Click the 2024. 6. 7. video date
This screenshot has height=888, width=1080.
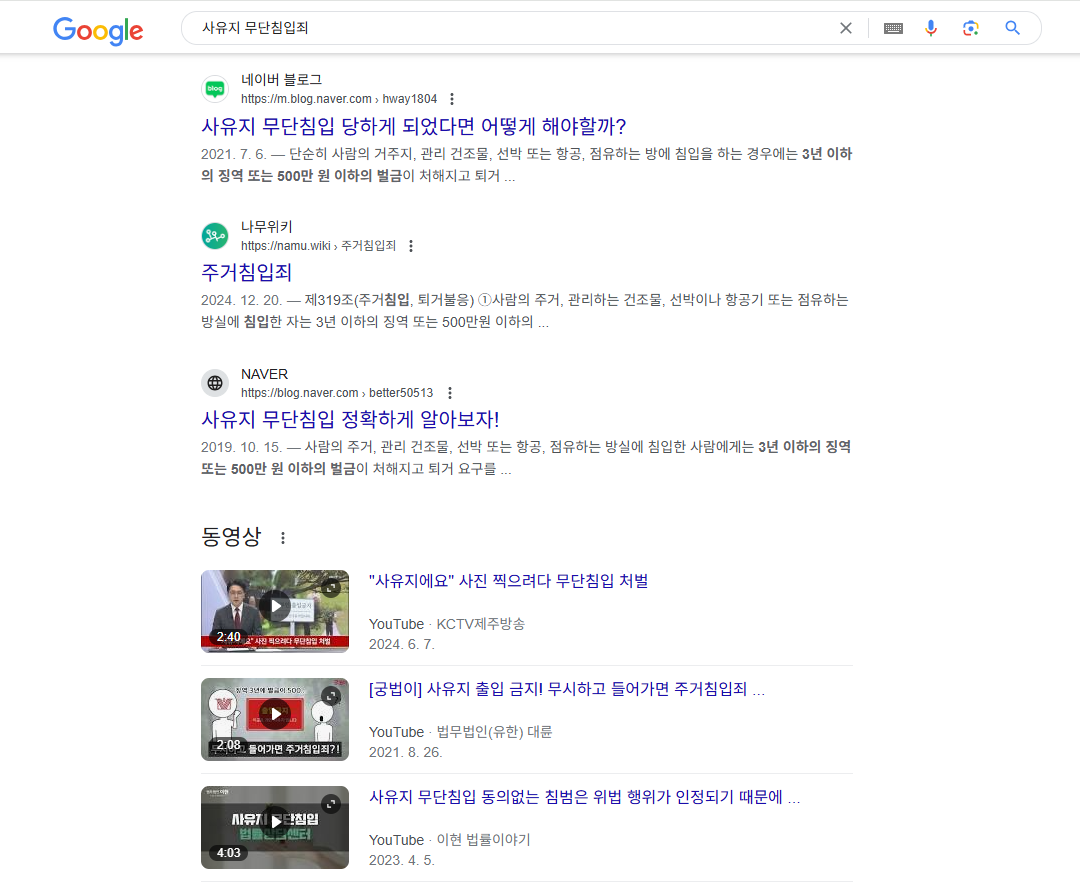coord(402,644)
